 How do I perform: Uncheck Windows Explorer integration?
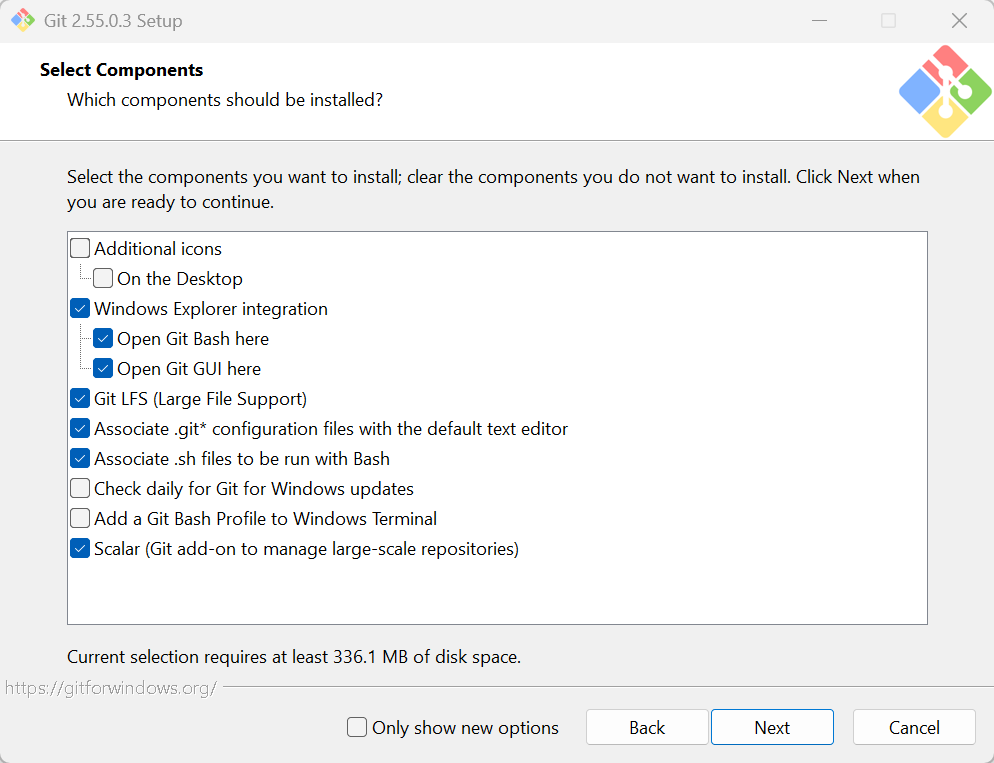[80, 309]
